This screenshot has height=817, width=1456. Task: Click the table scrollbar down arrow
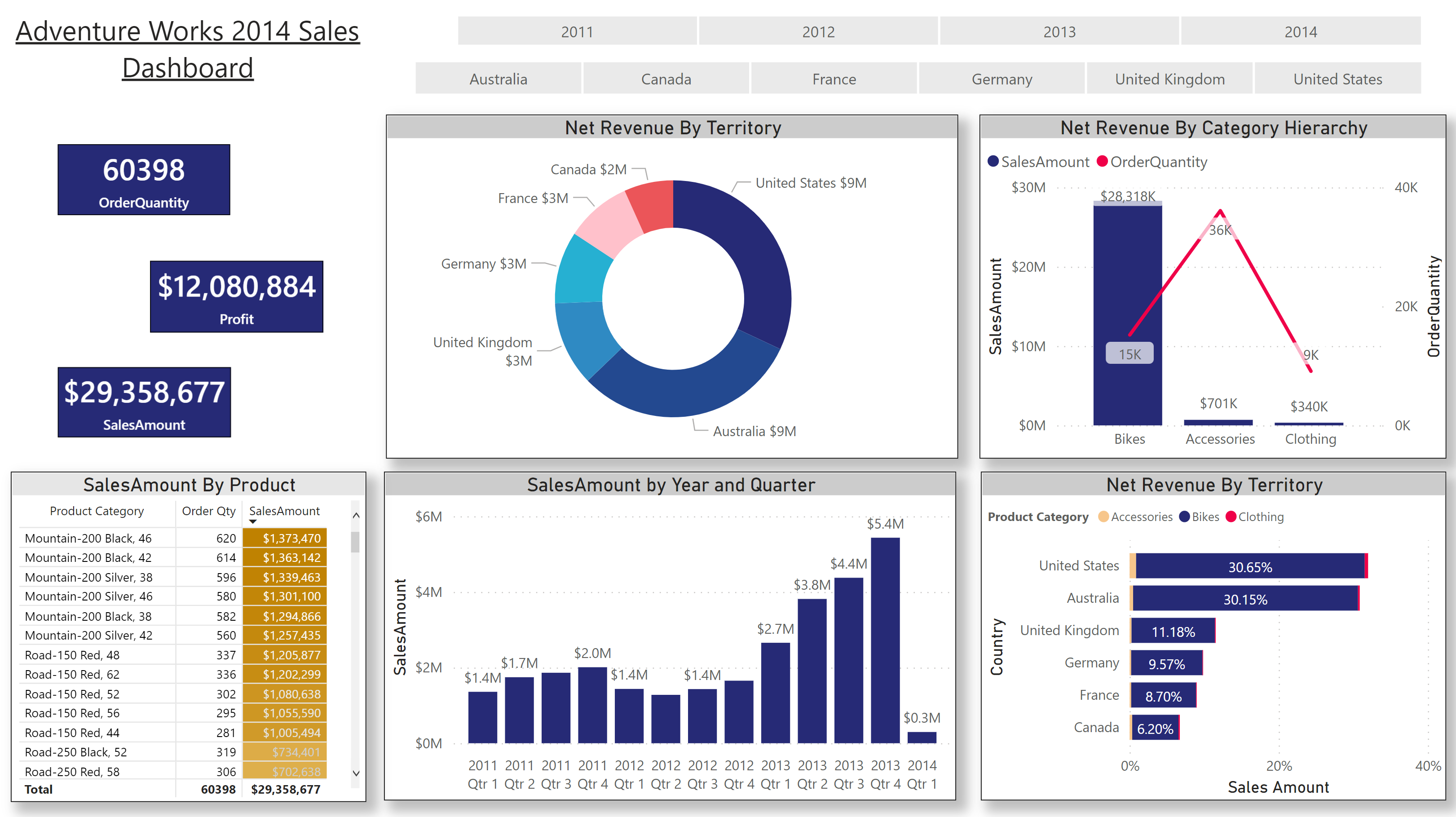[356, 773]
